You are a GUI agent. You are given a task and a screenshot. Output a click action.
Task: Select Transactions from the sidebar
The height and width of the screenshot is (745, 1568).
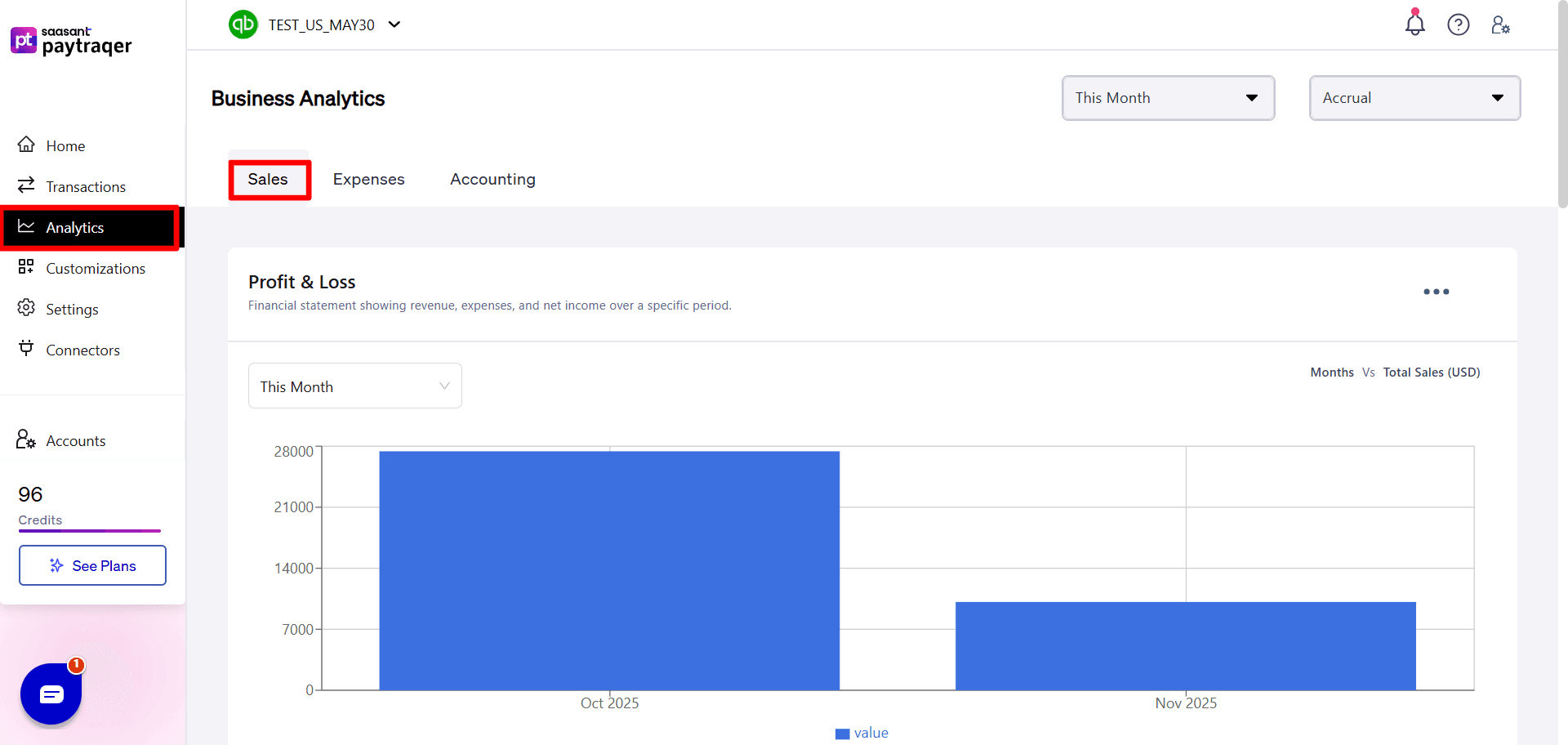(86, 186)
